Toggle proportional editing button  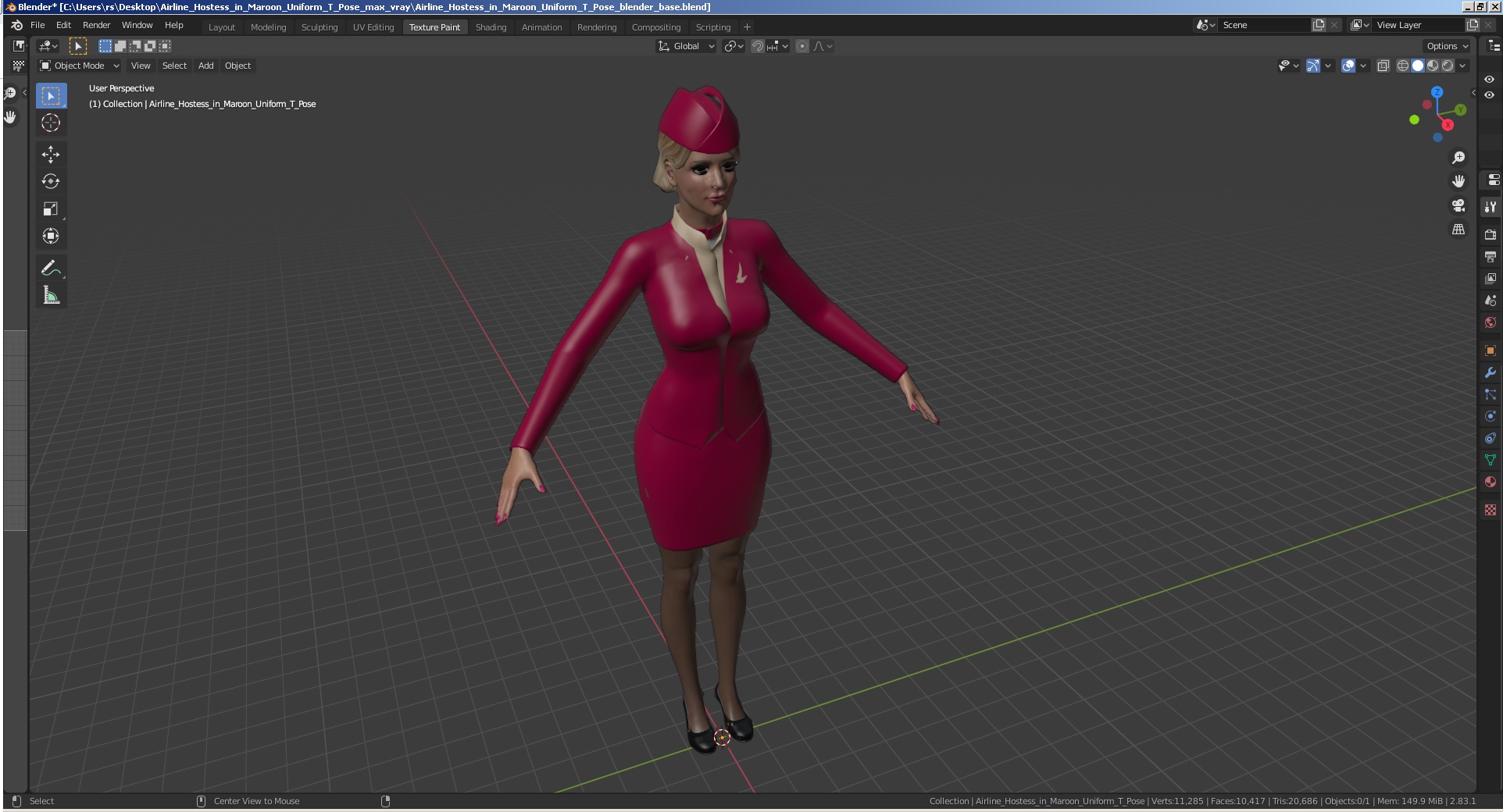(x=802, y=46)
